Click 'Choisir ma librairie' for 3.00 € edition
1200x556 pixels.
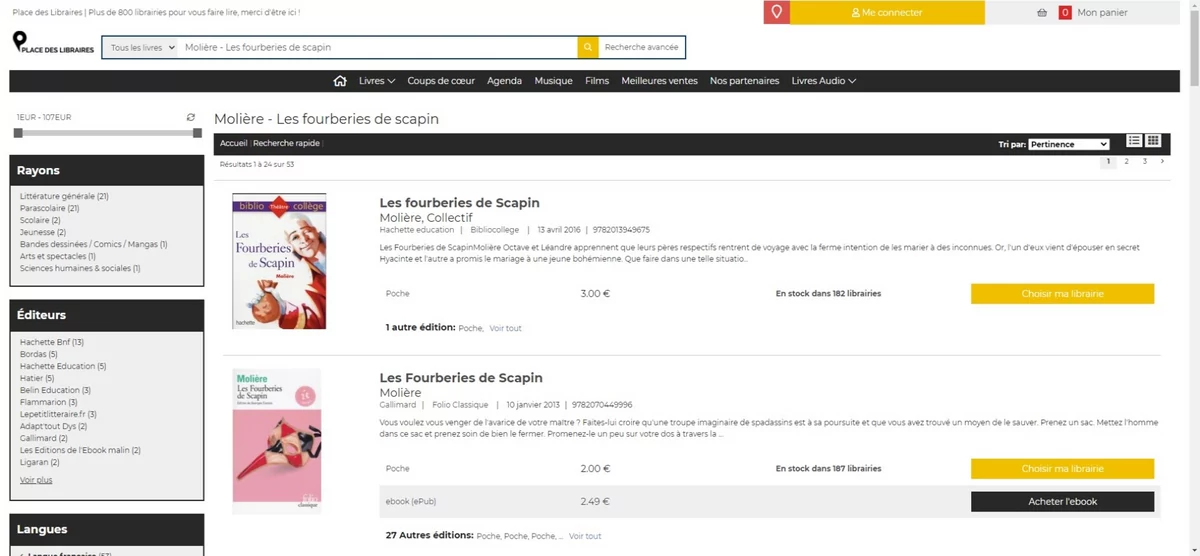1062,294
